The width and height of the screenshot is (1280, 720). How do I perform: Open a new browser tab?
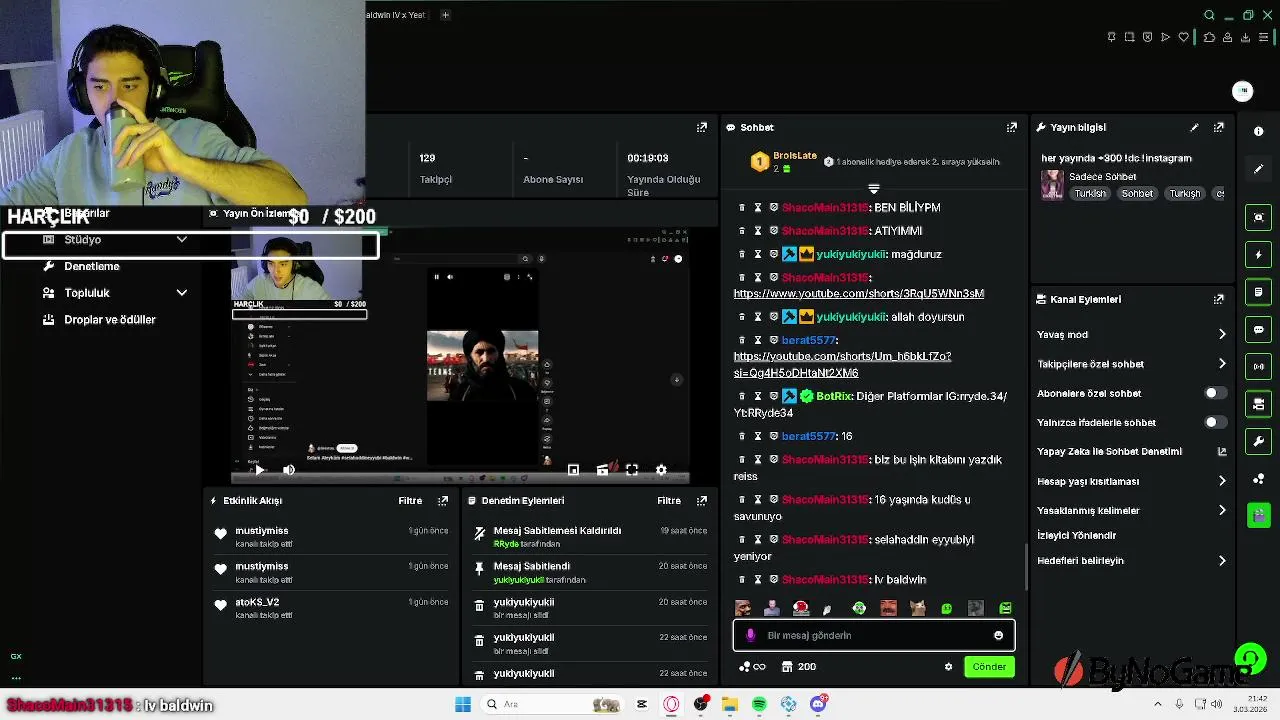445,15
